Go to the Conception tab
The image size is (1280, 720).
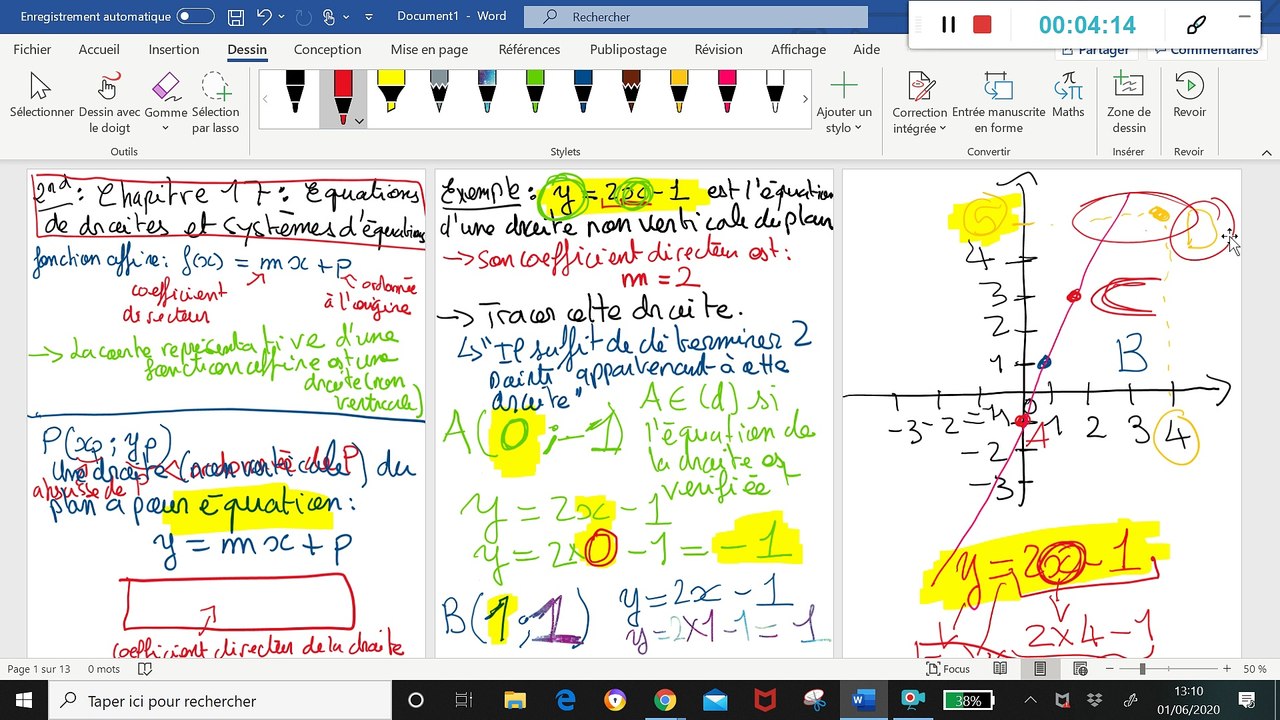(327, 49)
